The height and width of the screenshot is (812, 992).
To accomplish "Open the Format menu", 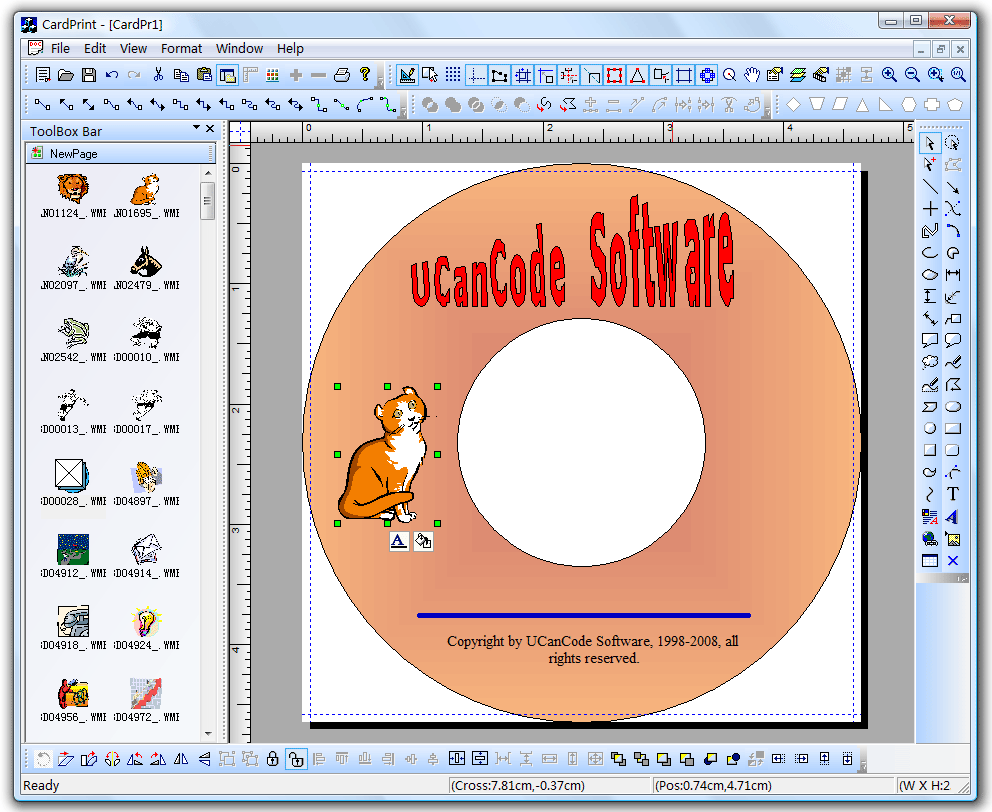I will pyautogui.click(x=181, y=48).
